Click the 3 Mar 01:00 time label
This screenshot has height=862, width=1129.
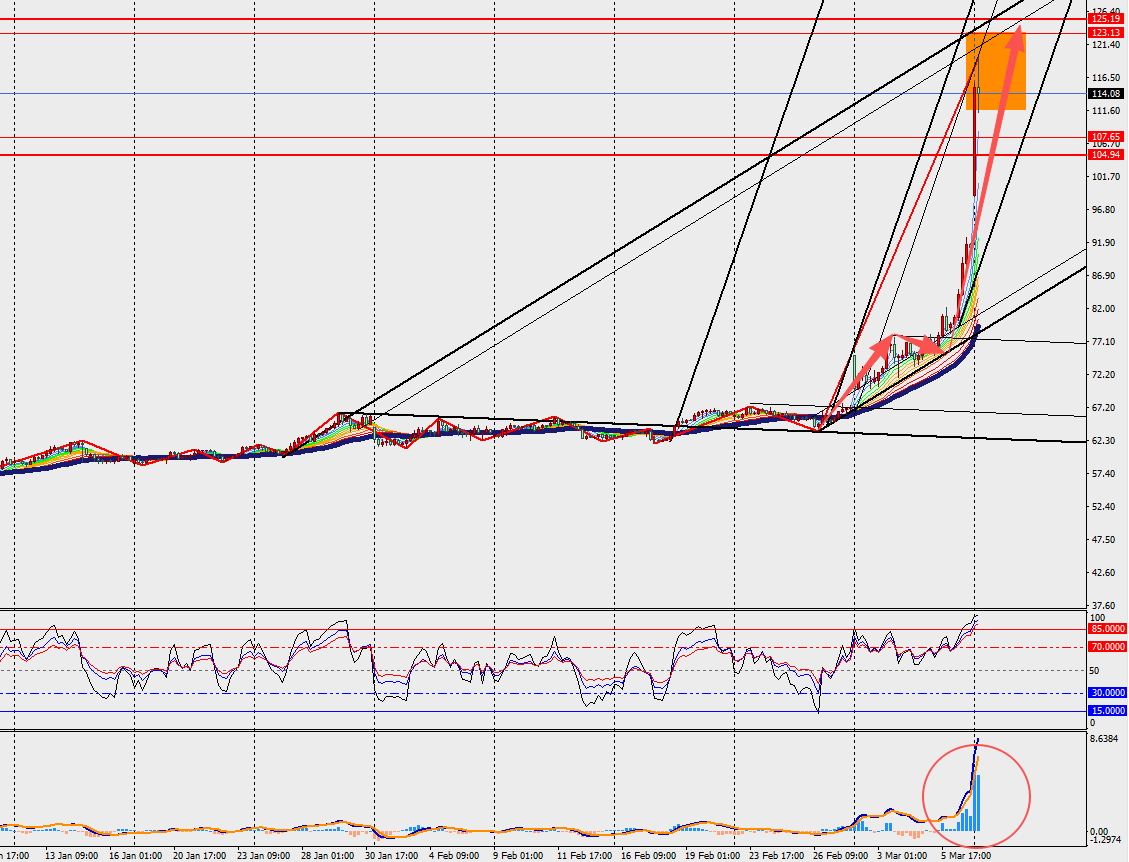(901, 856)
